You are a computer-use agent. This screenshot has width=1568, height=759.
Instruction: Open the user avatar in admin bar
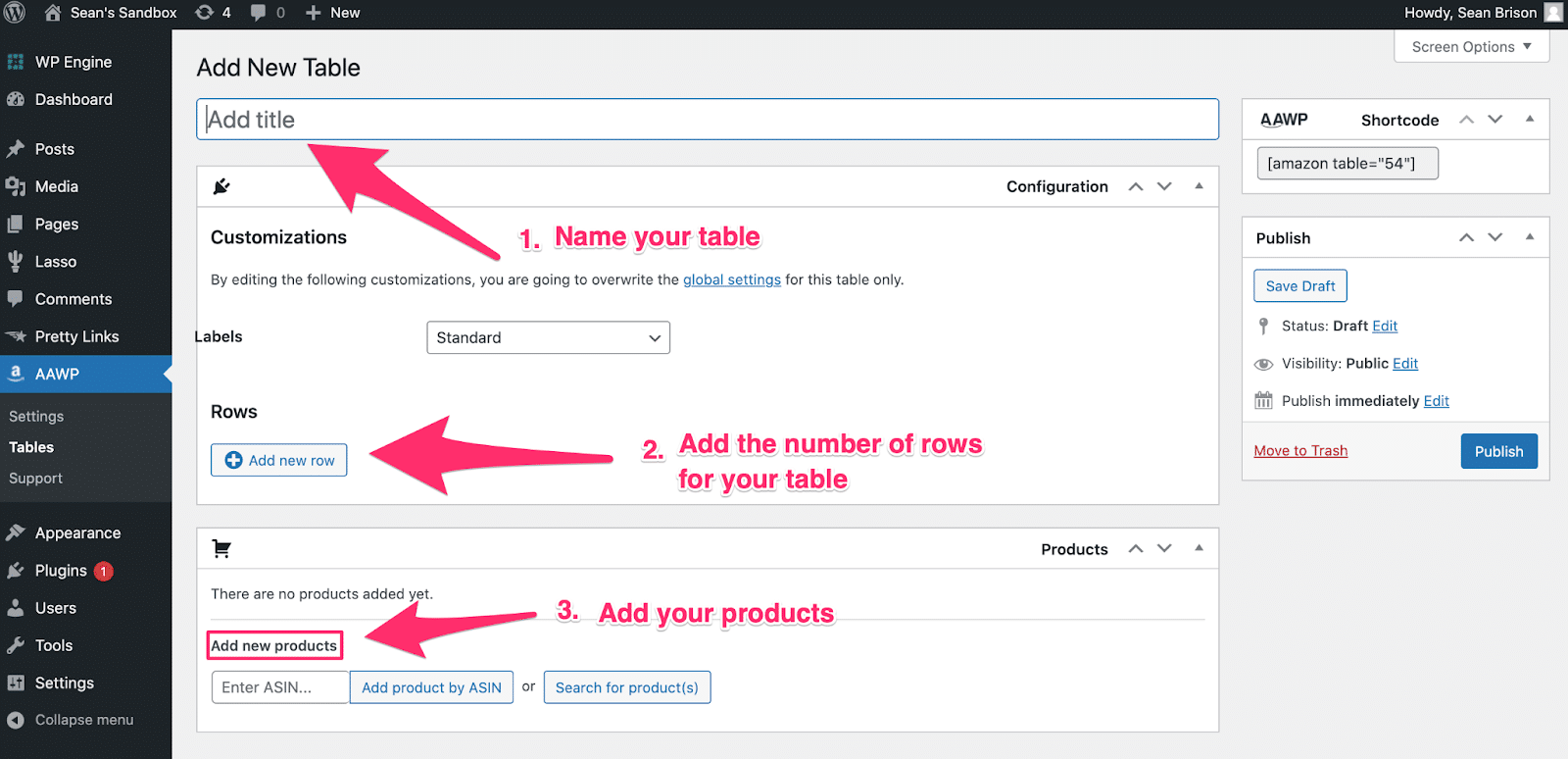pos(1553,13)
